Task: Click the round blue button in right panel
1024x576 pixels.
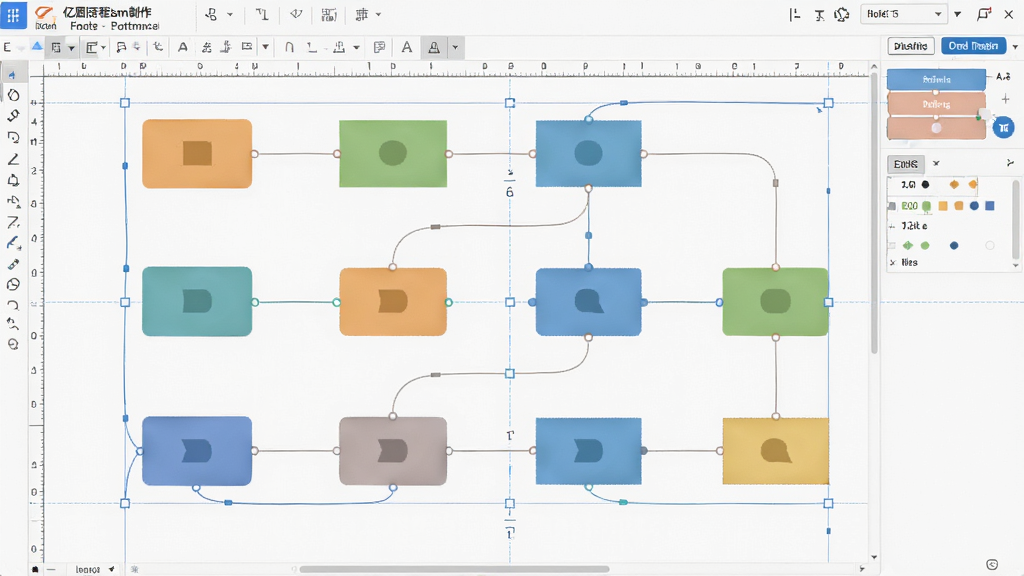Action: 1003,127
